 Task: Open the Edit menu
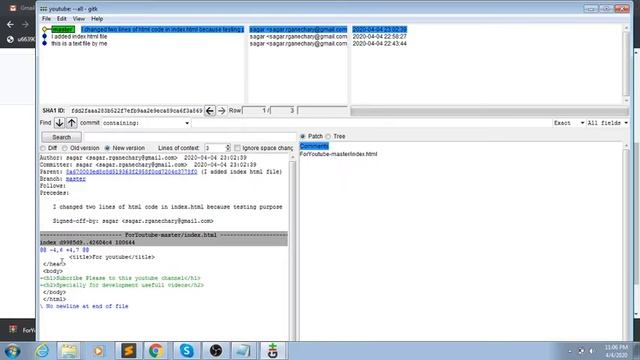click(x=61, y=19)
